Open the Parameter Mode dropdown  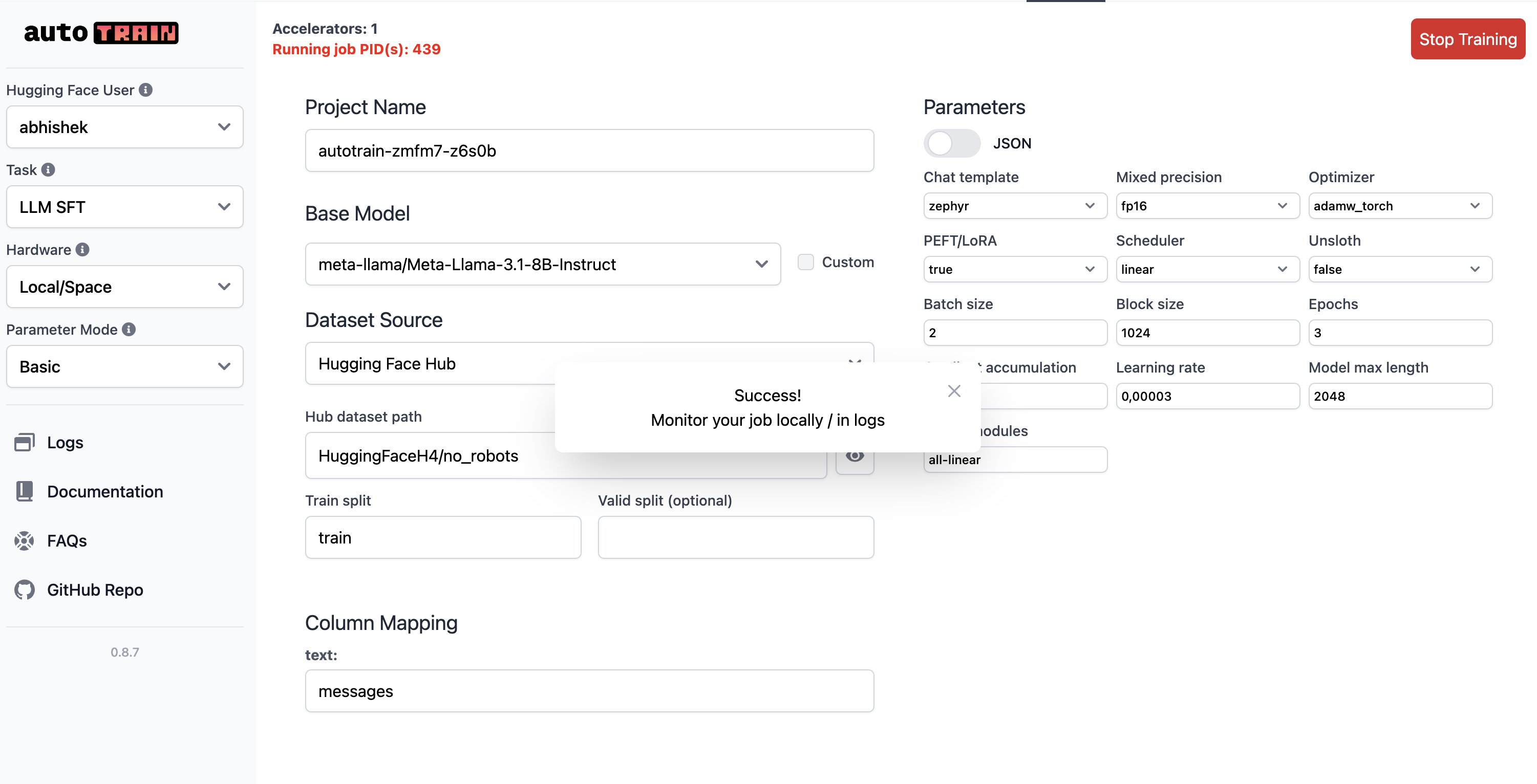click(x=125, y=366)
